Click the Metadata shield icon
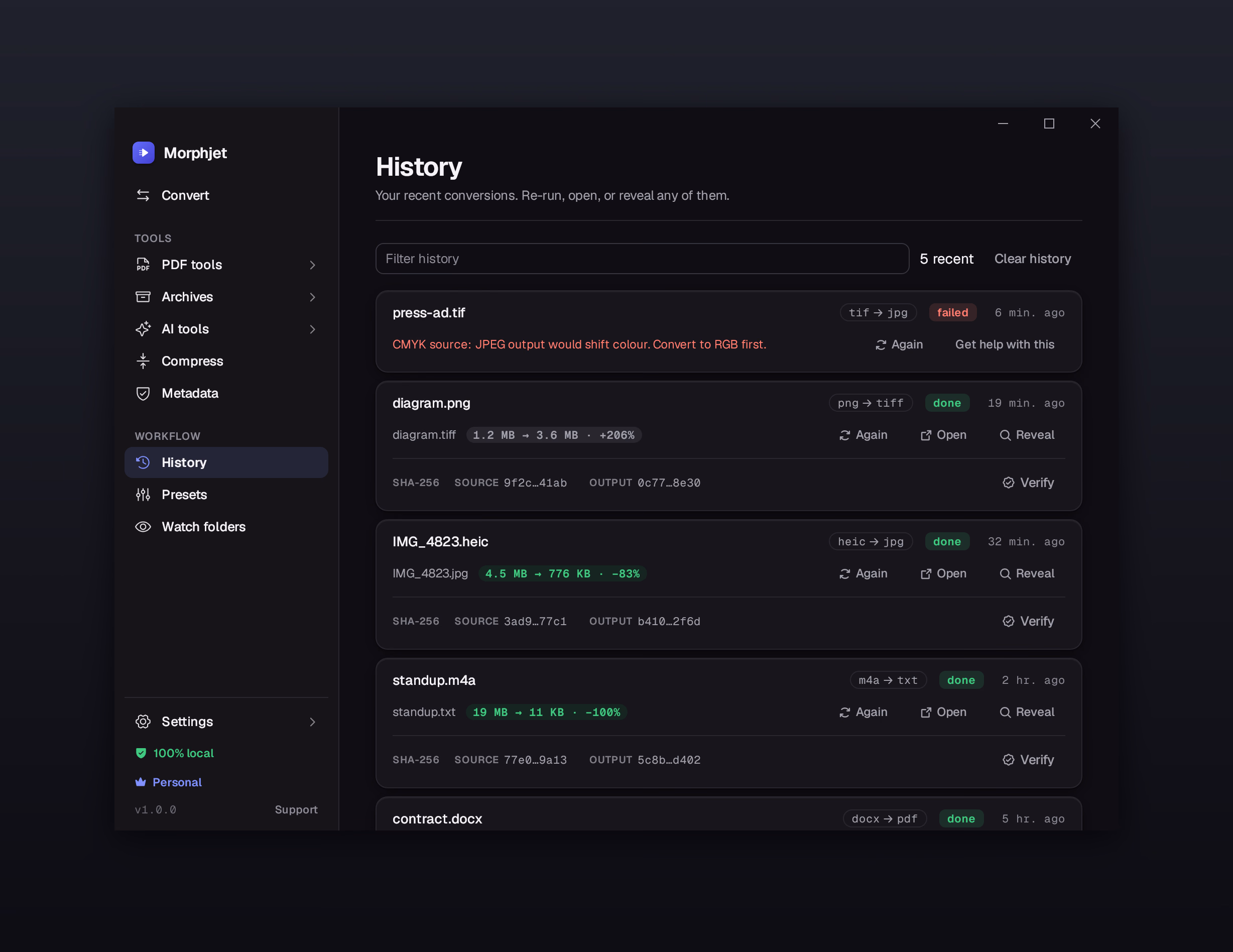 [143, 393]
